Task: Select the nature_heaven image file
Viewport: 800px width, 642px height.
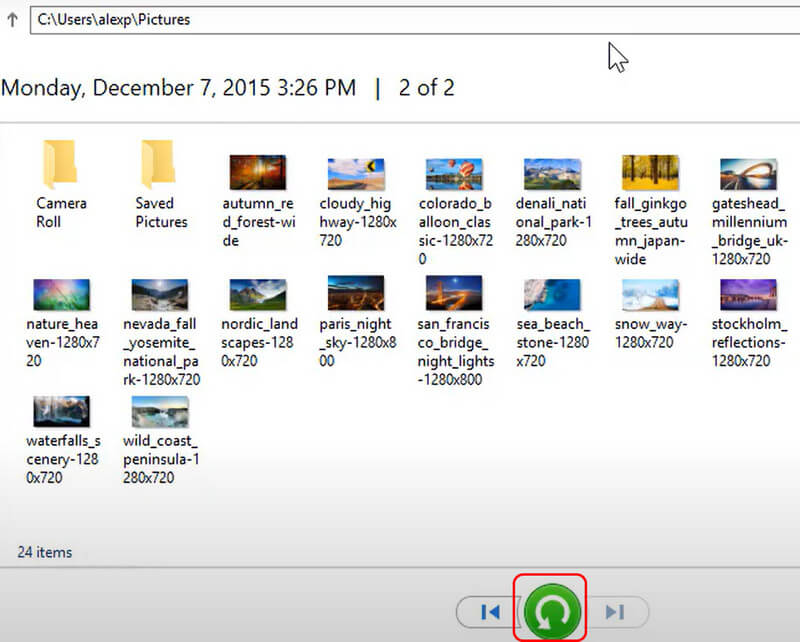Action: [61, 295]
